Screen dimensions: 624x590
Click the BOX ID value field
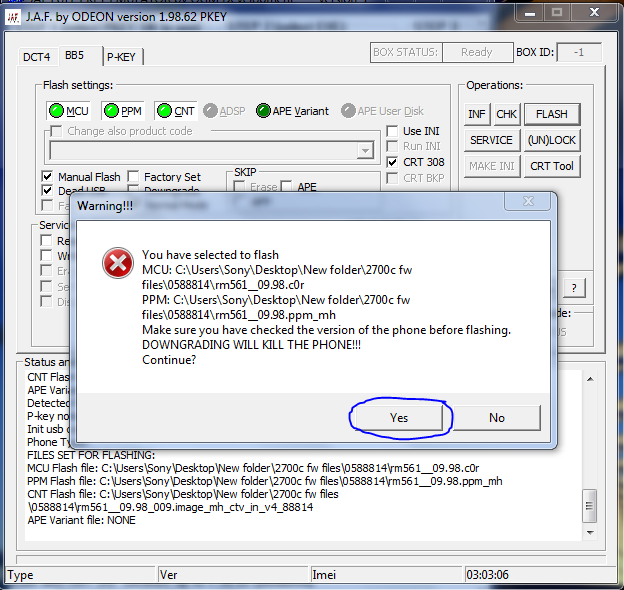579,52
